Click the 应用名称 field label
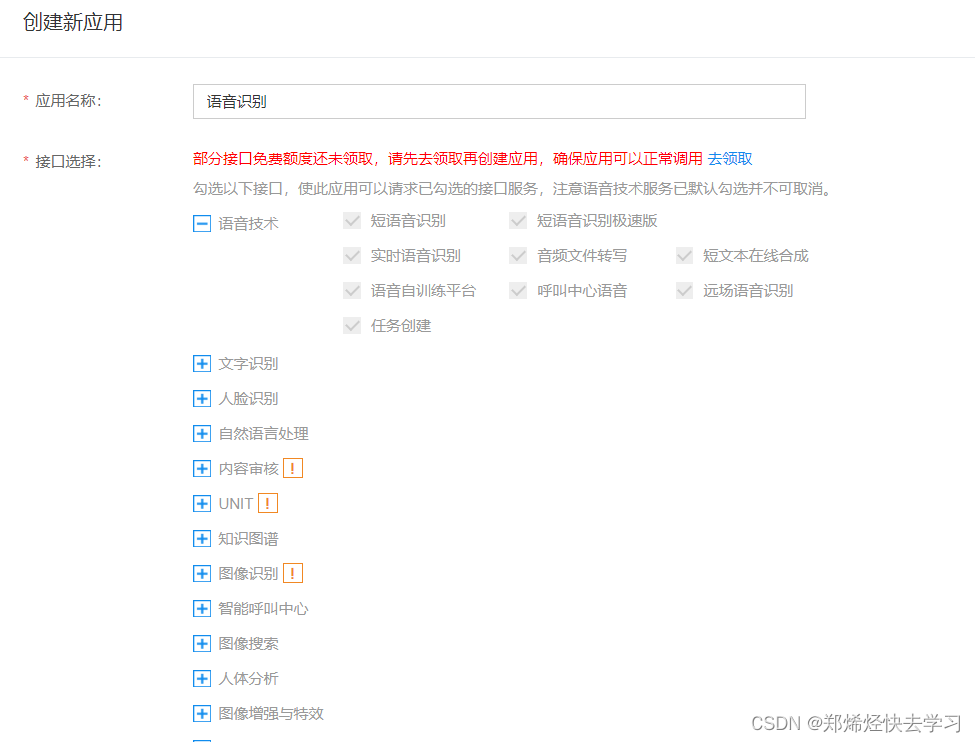 point(68,101)
